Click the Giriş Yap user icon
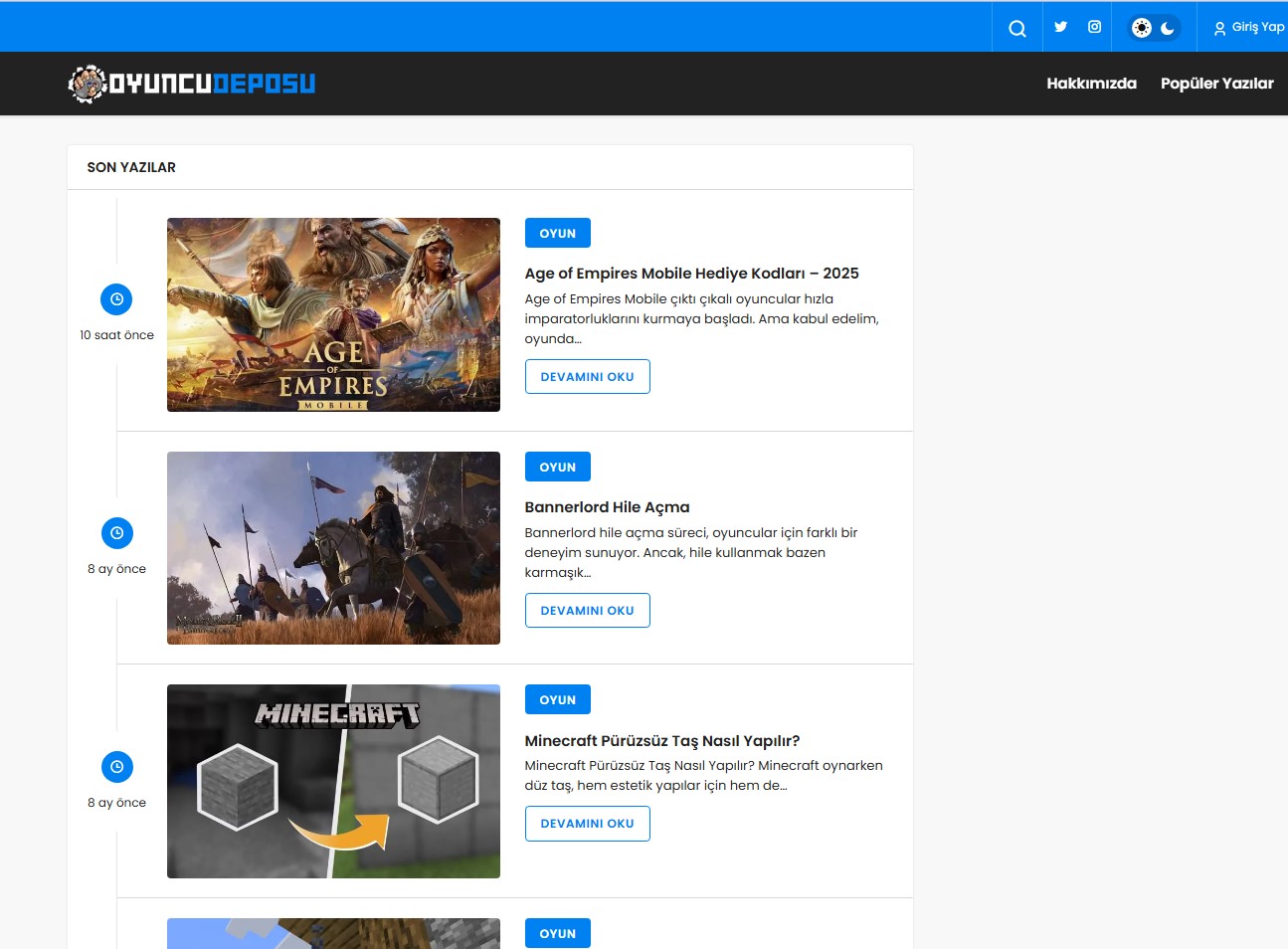This screenshot has height=949, width=1288. click(1219, 29)
